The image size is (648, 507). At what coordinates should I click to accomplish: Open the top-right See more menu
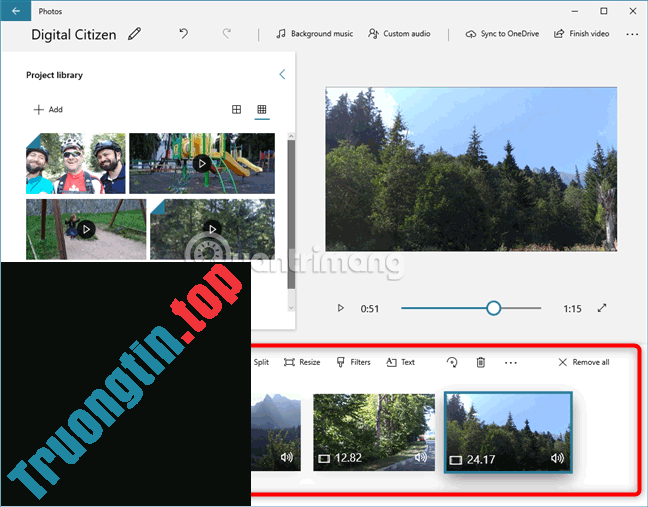[632, 34]
